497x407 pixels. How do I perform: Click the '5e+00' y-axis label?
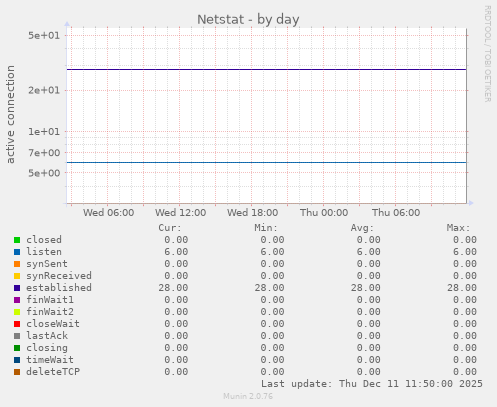44,173
